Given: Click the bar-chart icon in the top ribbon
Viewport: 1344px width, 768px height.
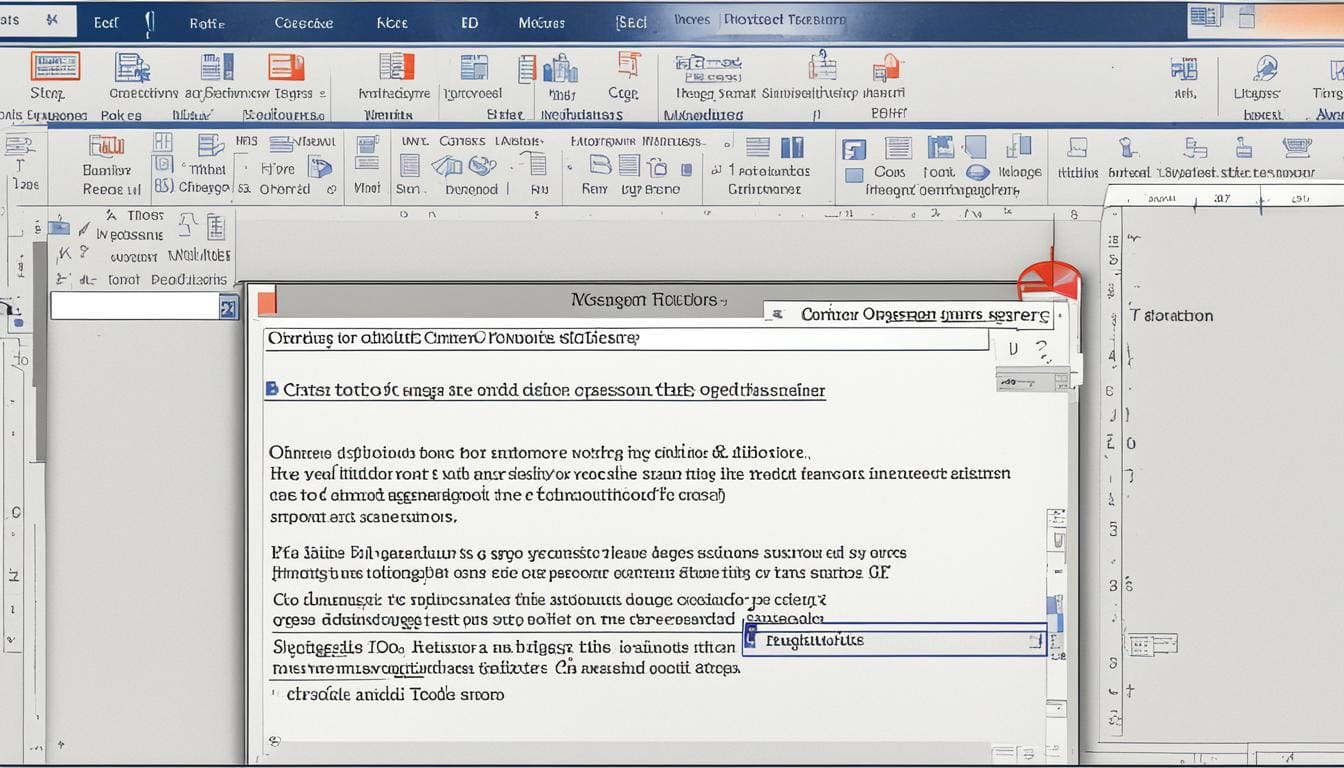Looking at the screenshot, I should [x=560, y=69].
